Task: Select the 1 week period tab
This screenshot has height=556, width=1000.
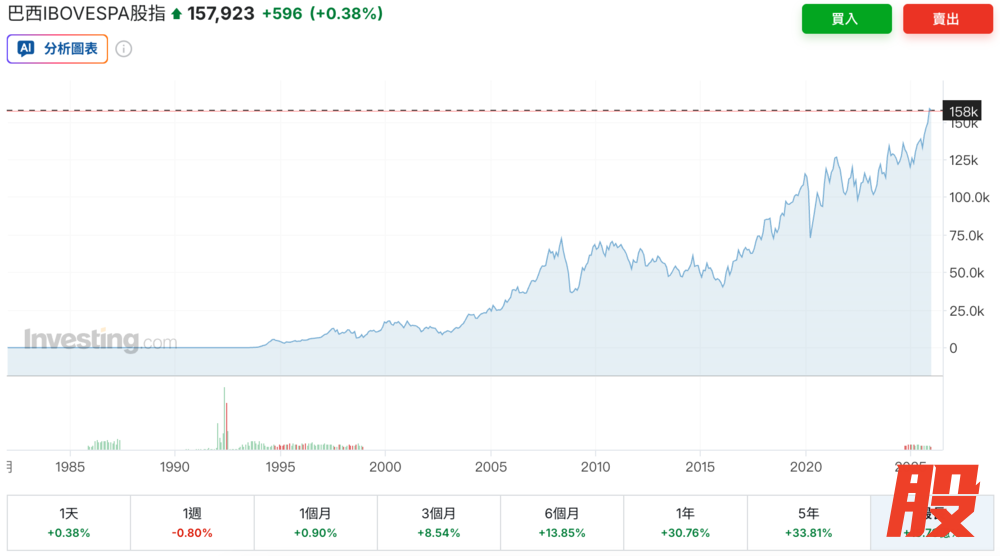Action: [191, 522]
